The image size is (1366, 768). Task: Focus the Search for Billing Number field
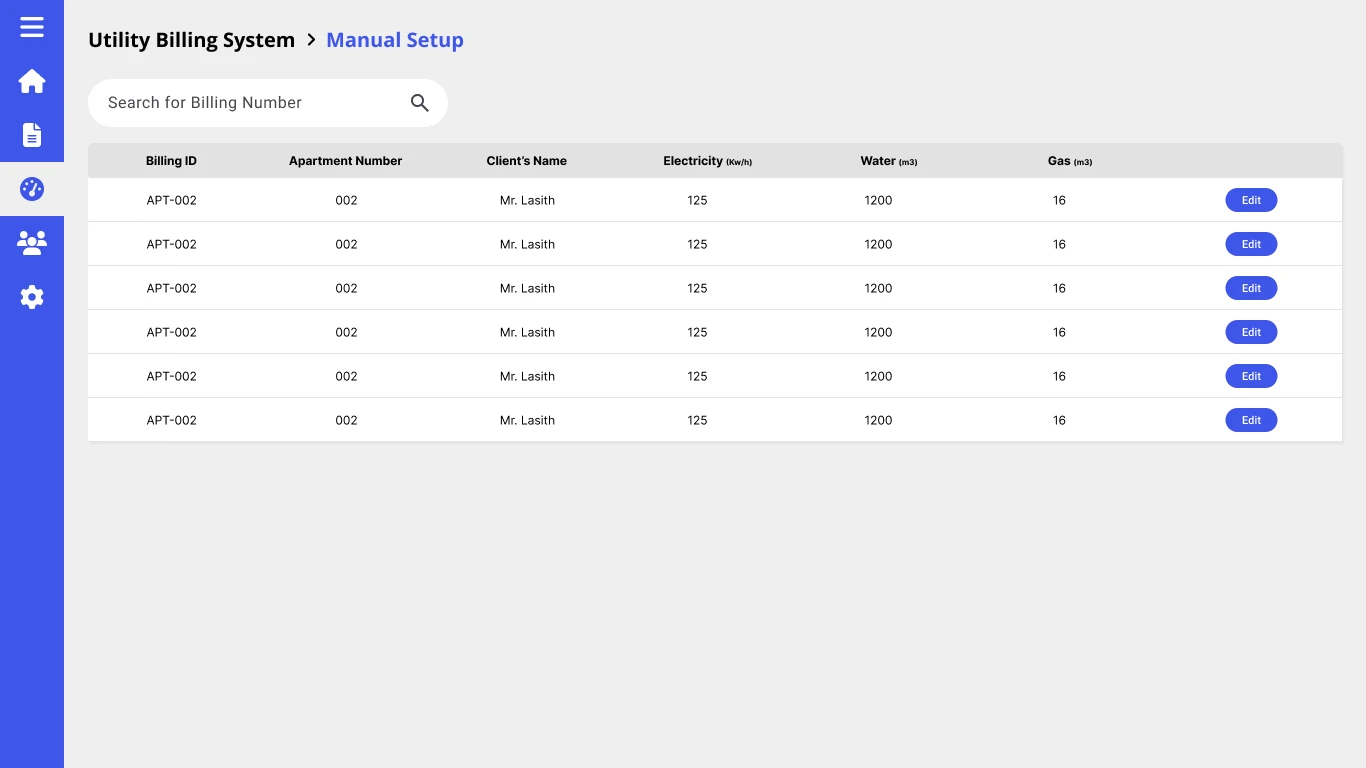268,103
